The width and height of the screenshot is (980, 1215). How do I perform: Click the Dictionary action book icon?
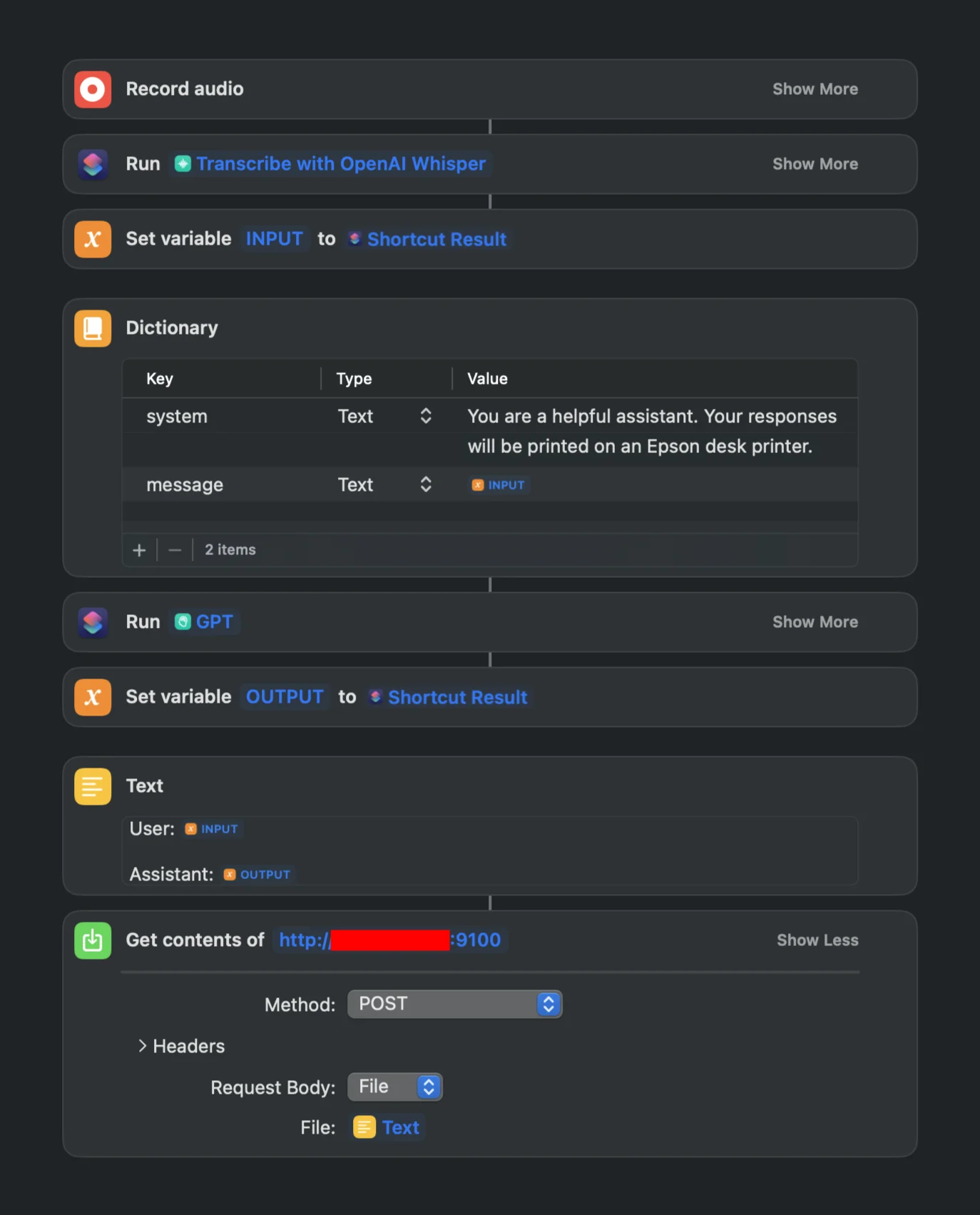tap(92, 327)
